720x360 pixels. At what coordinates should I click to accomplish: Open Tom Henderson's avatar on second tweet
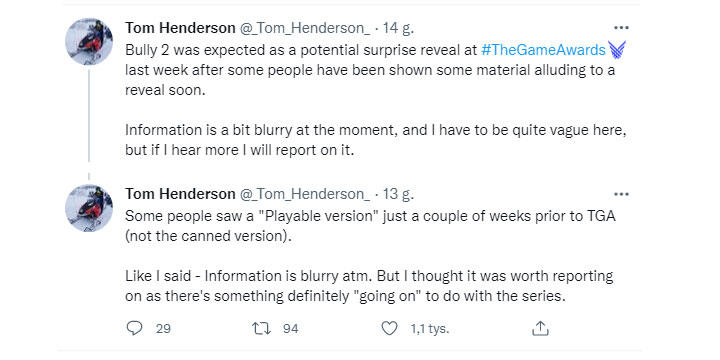click(x=89, y=208)
